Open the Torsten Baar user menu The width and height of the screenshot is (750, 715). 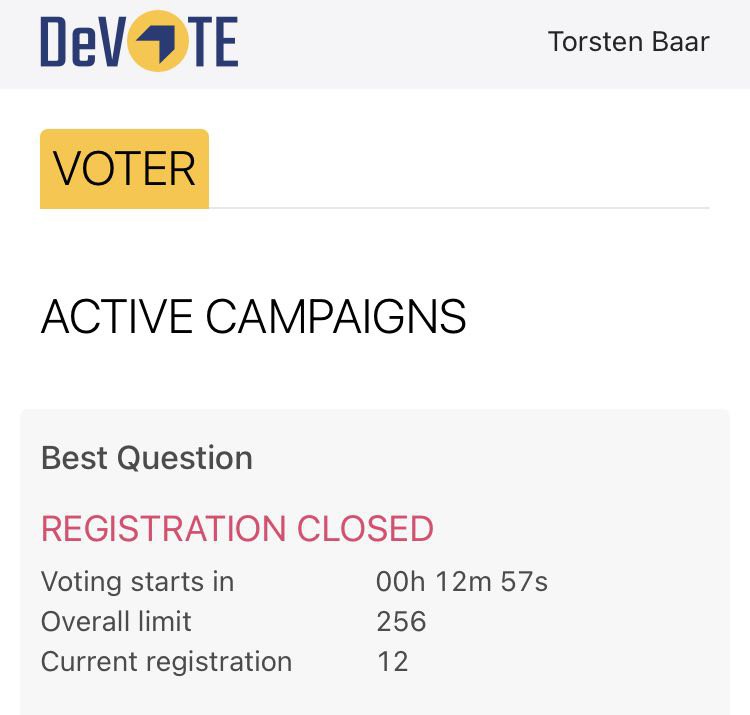pos(628,42)
